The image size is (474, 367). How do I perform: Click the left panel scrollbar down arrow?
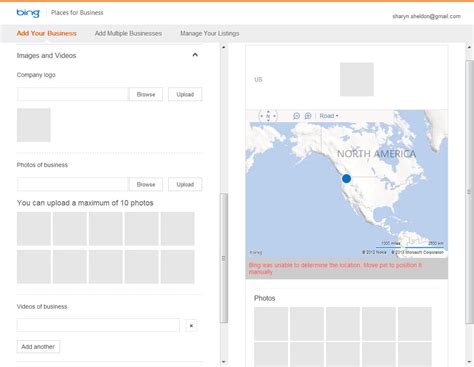click(224, 362)
